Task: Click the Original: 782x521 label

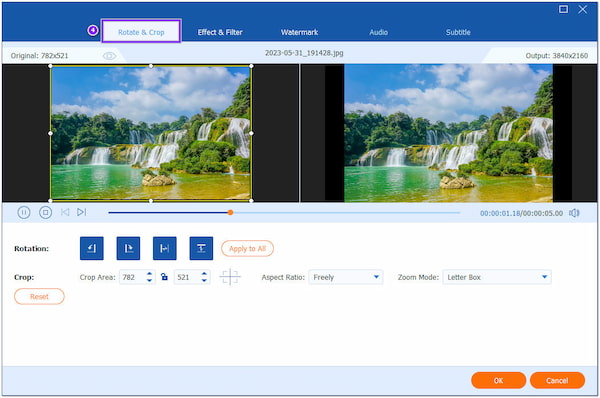Action: click(x=39, y=56)
